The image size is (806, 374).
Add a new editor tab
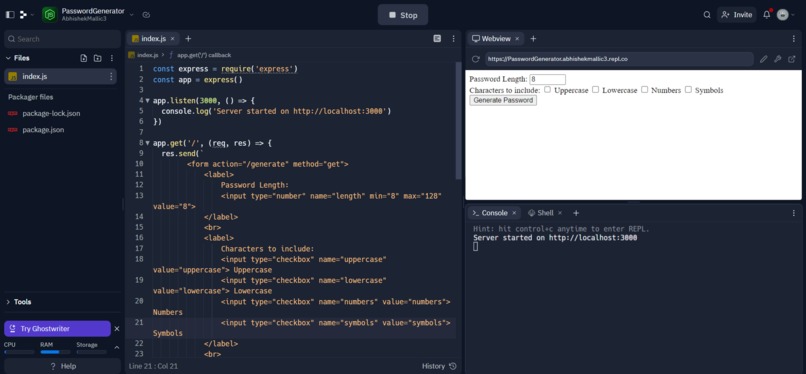tap(188, 39)
